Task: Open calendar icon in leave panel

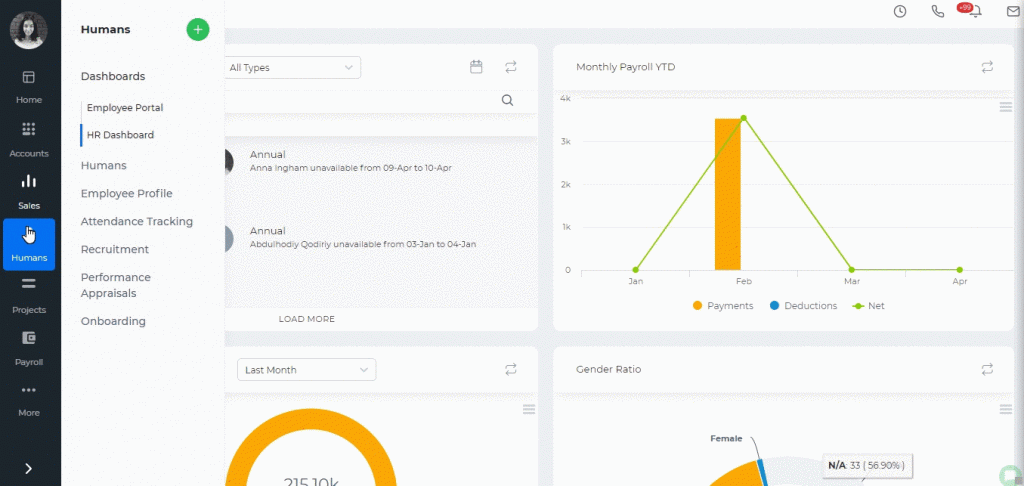Action: (476, 67)
